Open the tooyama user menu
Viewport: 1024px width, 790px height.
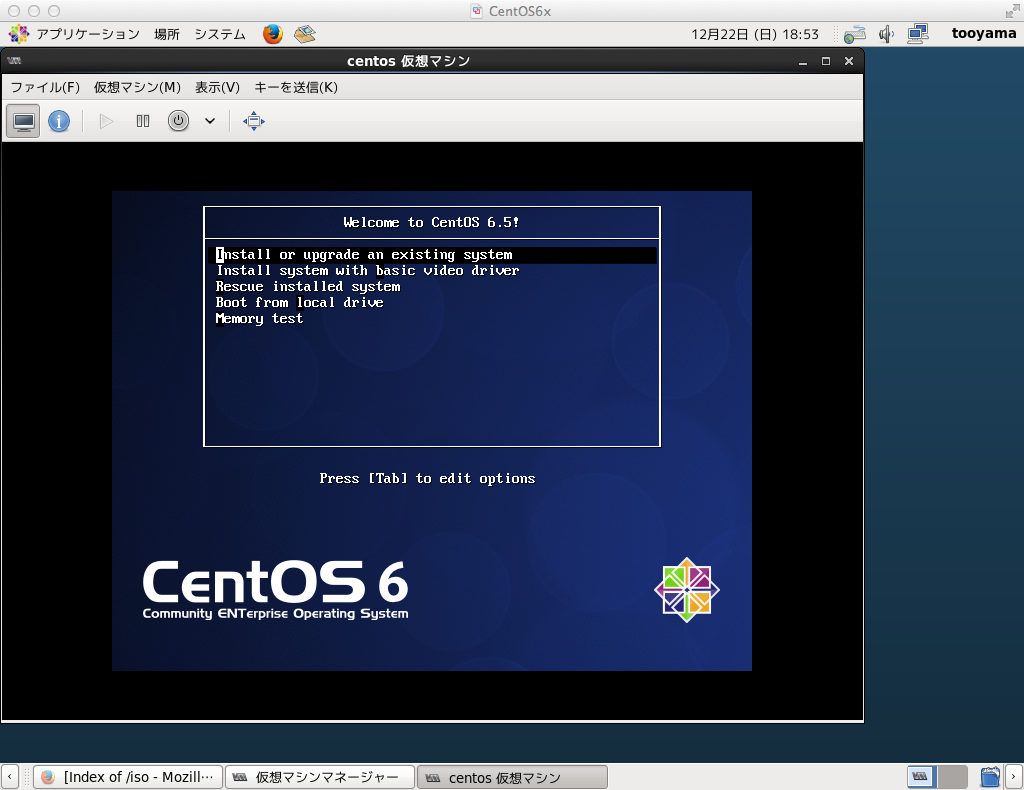pos(984,33)
